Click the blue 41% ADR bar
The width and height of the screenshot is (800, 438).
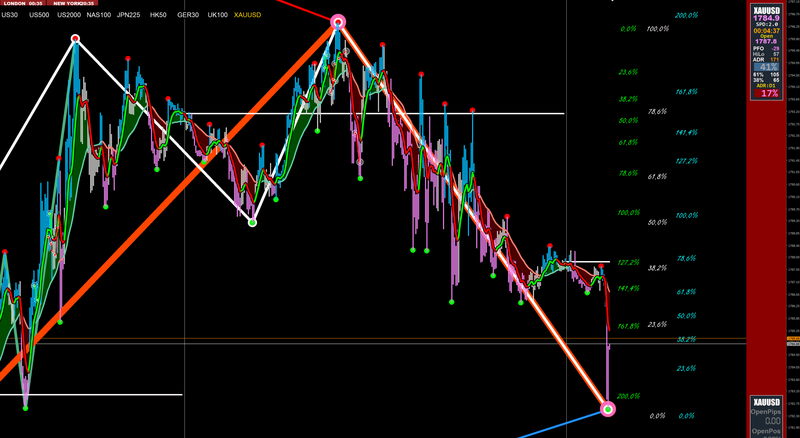coord(766,67)
